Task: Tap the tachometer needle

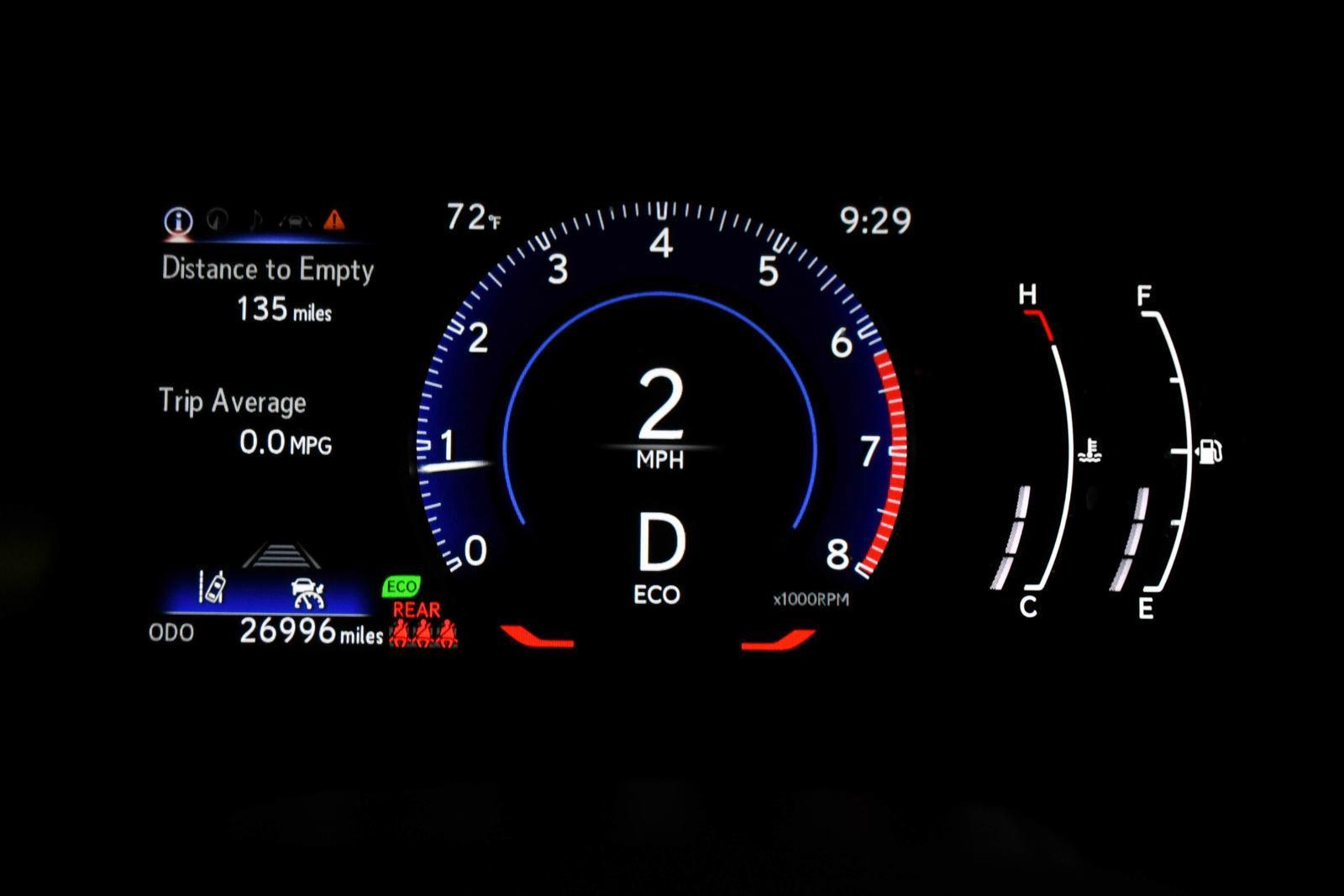Action: coord(454,465)
